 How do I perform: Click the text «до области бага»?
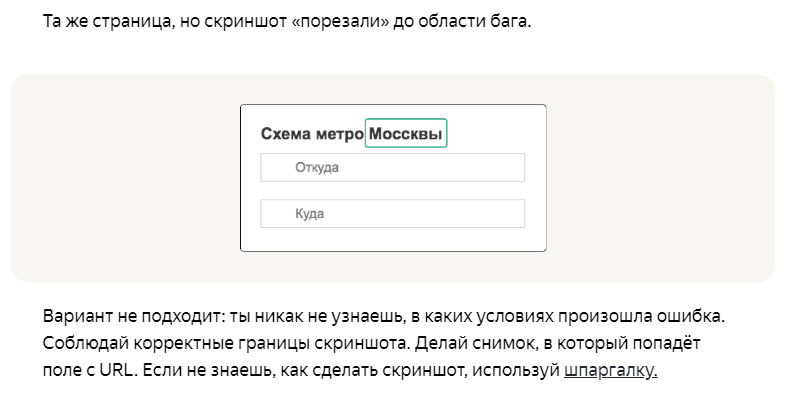[x=459, y=22]
